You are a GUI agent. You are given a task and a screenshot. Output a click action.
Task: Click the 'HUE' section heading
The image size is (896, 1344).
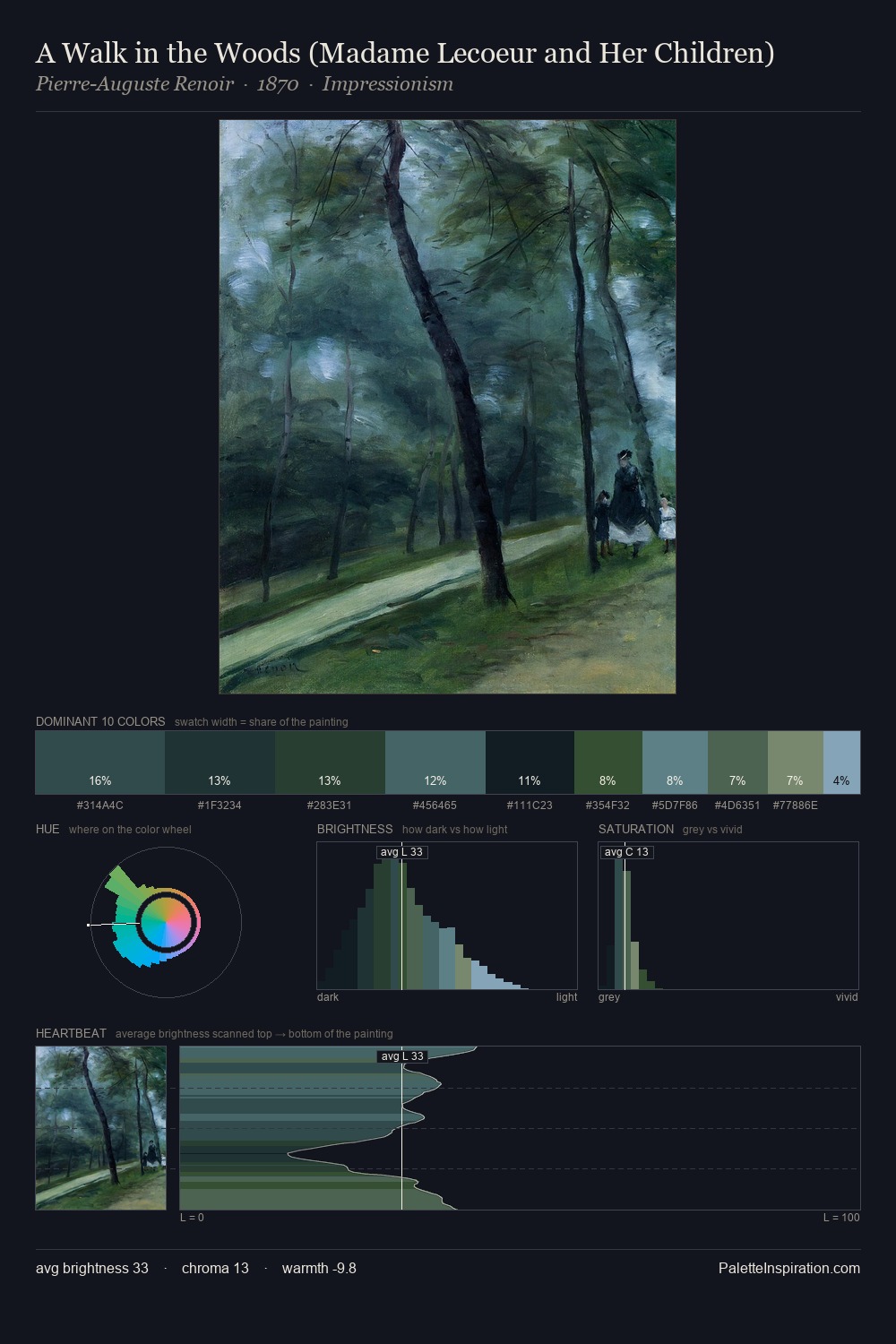point(47,829)
